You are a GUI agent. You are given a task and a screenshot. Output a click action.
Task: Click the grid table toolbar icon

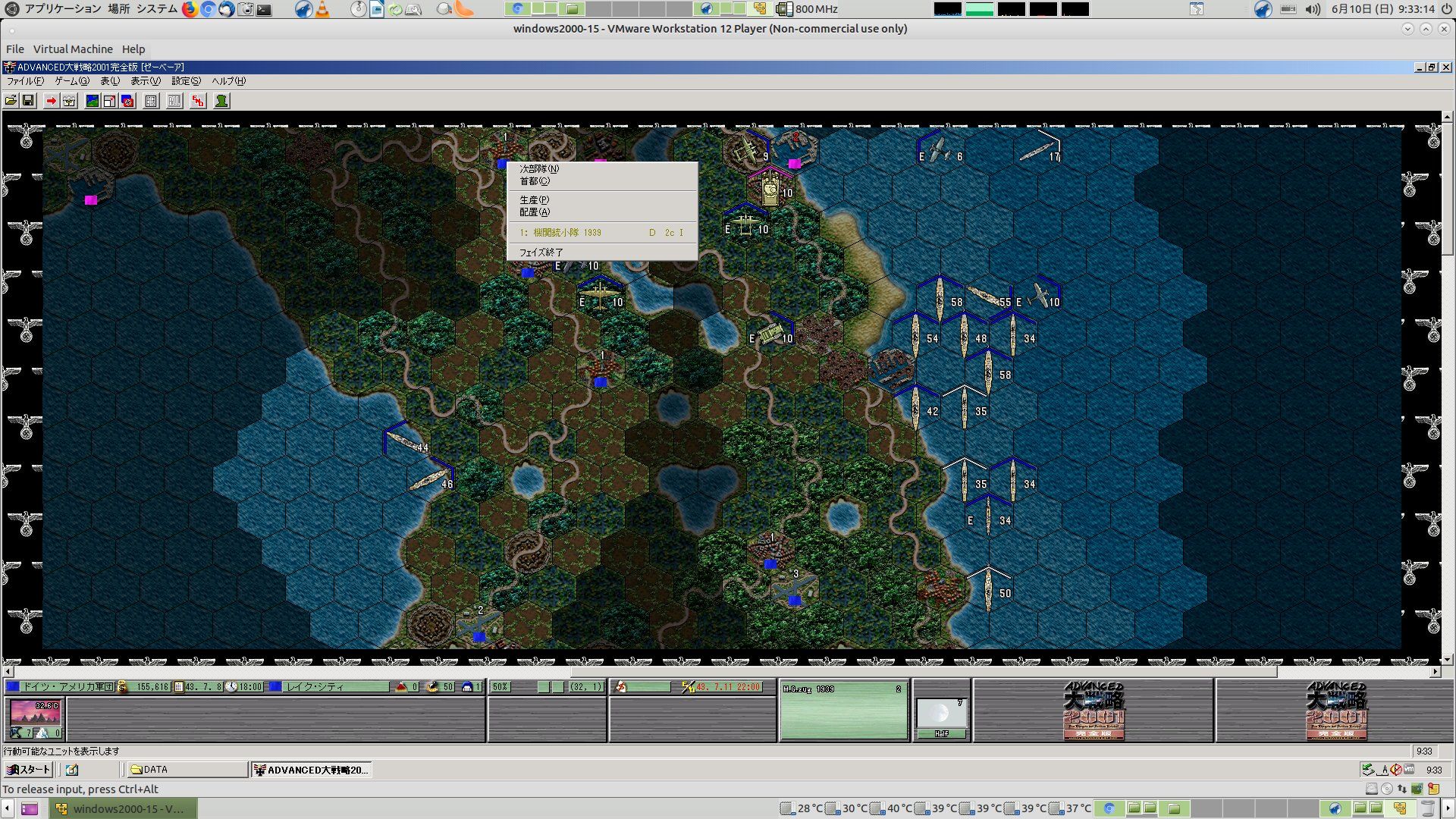tap(151, 101)
